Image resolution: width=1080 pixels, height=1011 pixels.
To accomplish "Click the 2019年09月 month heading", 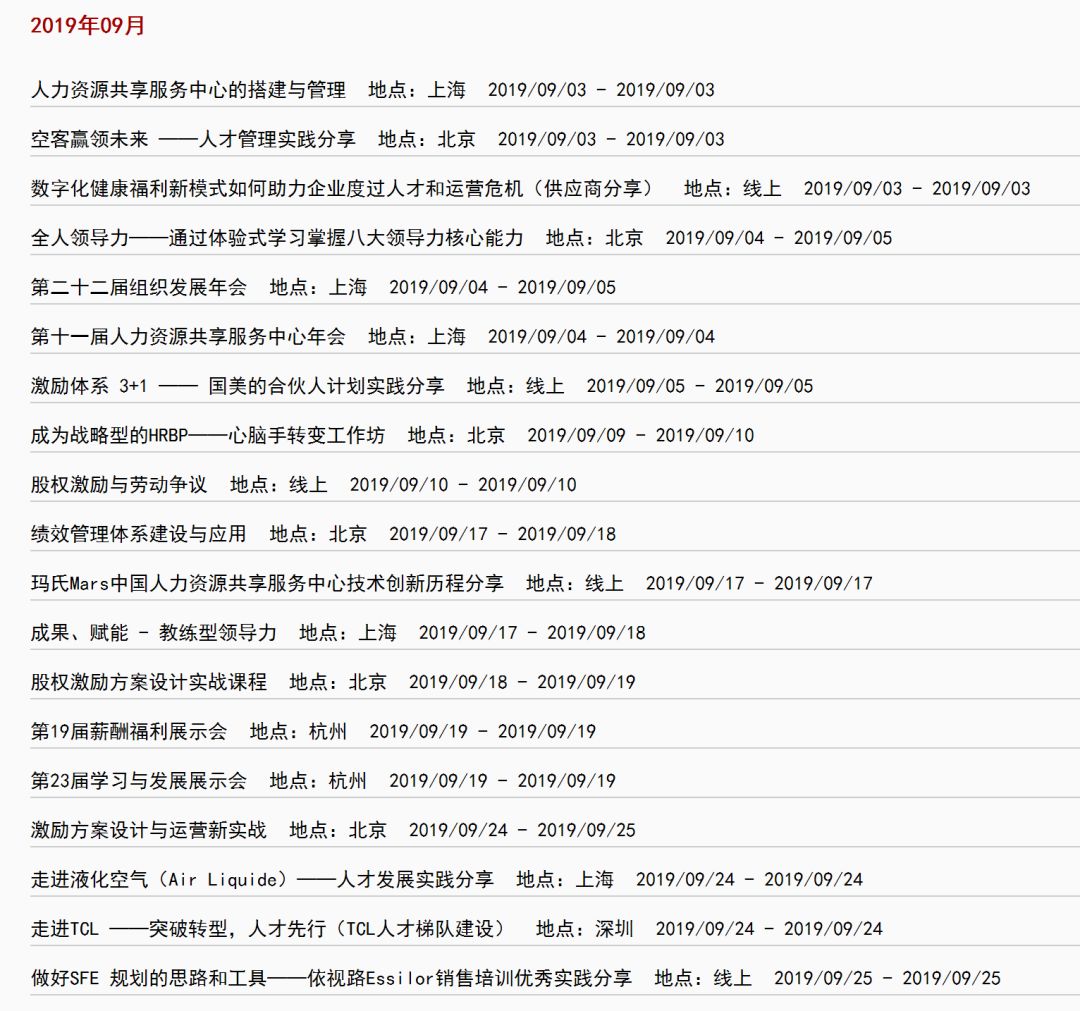I will [x=87, y=25].
